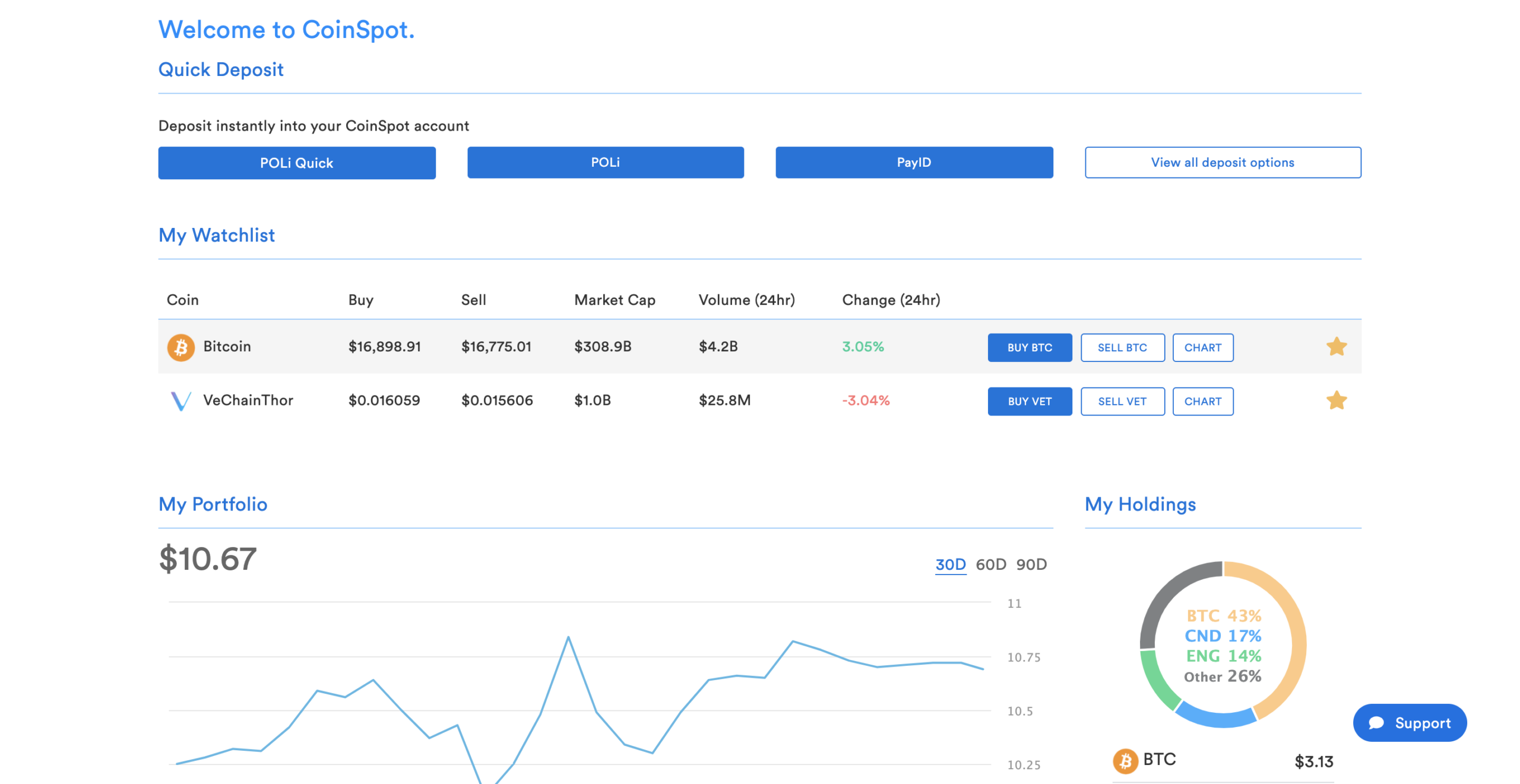Image resolution: width=1520 pixels, height=784 pixels.
Task: Open the Support chat bubble
Action: point(1409,722)
